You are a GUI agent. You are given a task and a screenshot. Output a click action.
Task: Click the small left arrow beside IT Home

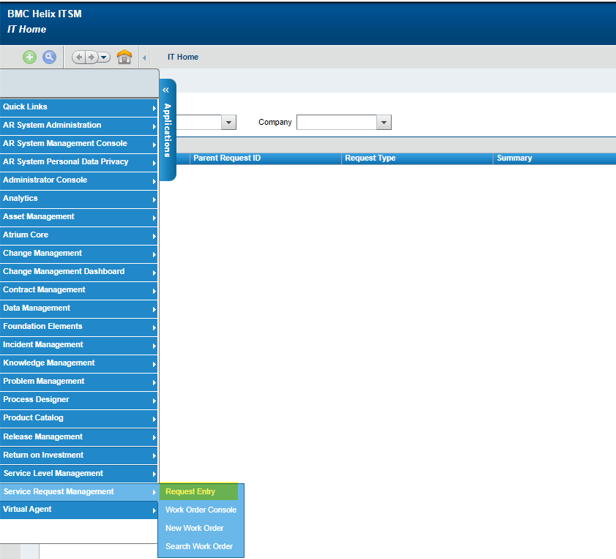pos(145,58)
